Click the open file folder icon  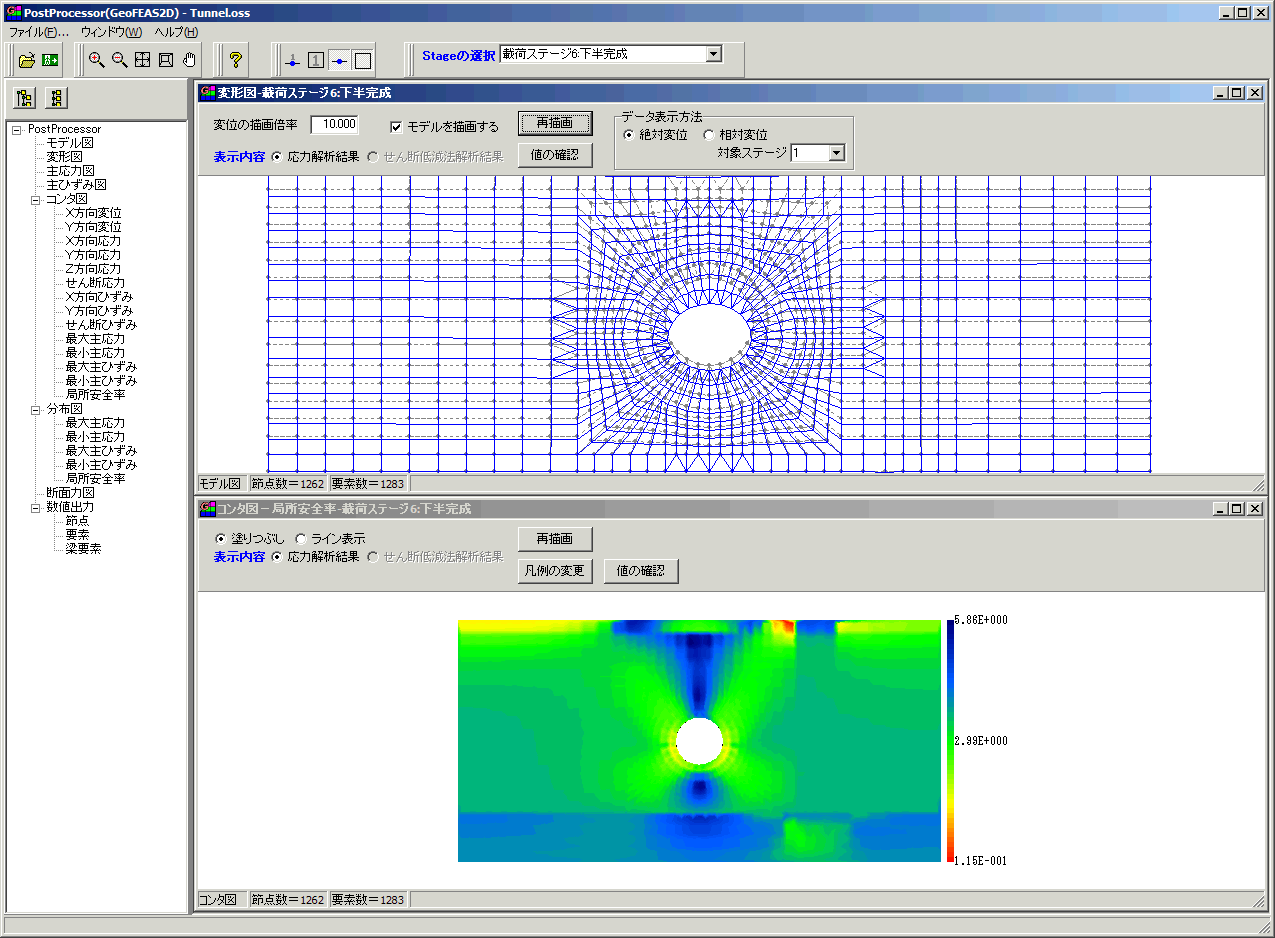(27, 60)
